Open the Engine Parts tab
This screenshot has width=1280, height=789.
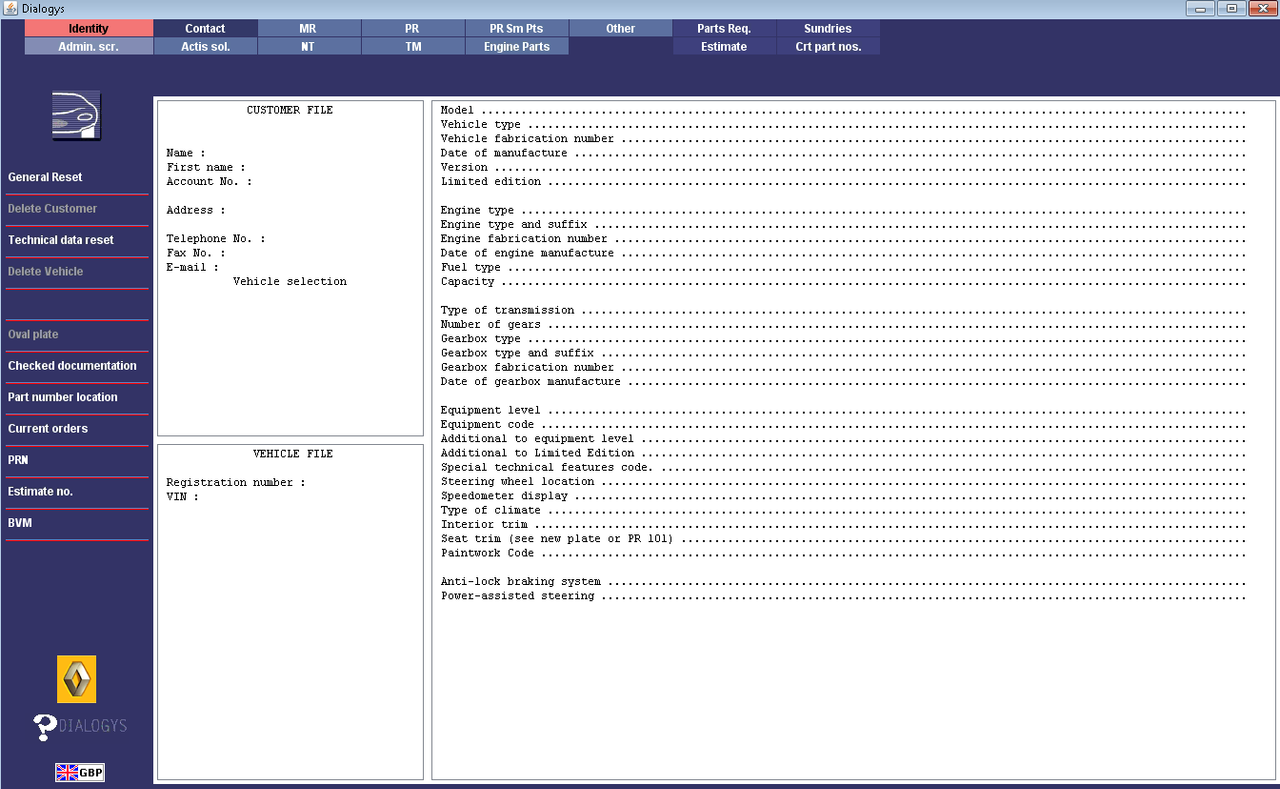[x=516, y=46]
